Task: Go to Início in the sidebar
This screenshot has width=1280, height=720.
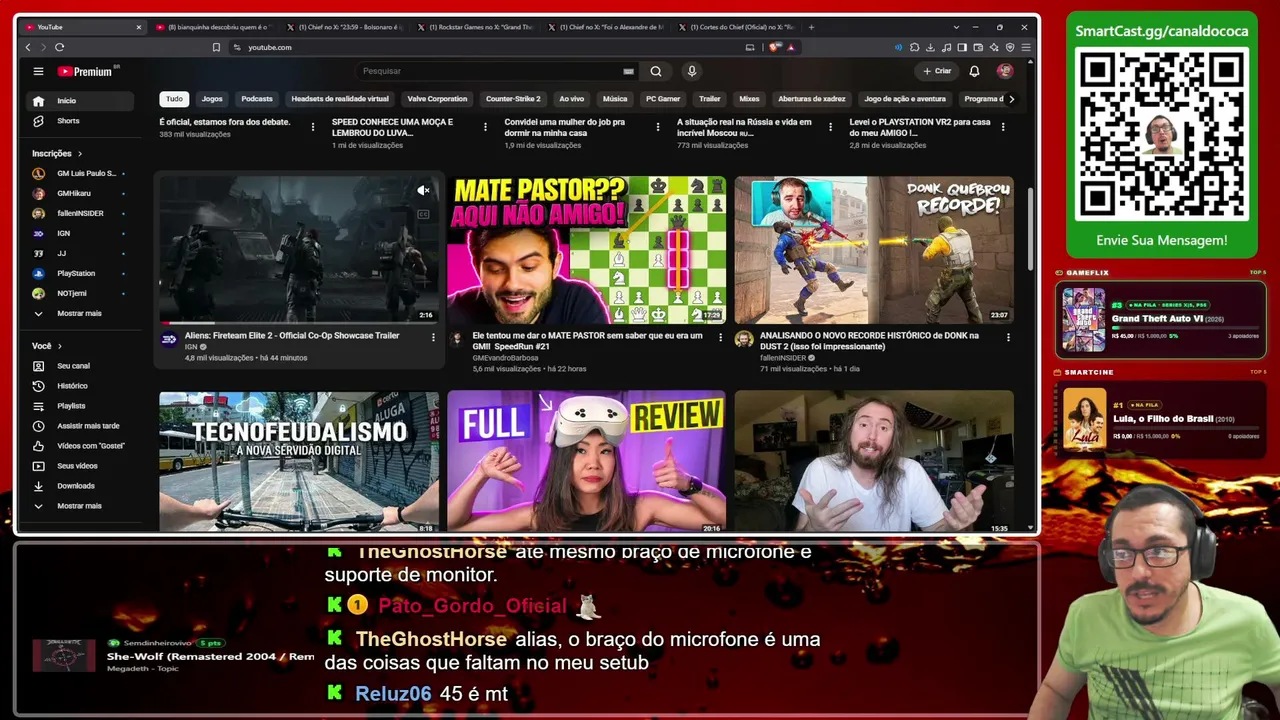Action: point(81,101)
